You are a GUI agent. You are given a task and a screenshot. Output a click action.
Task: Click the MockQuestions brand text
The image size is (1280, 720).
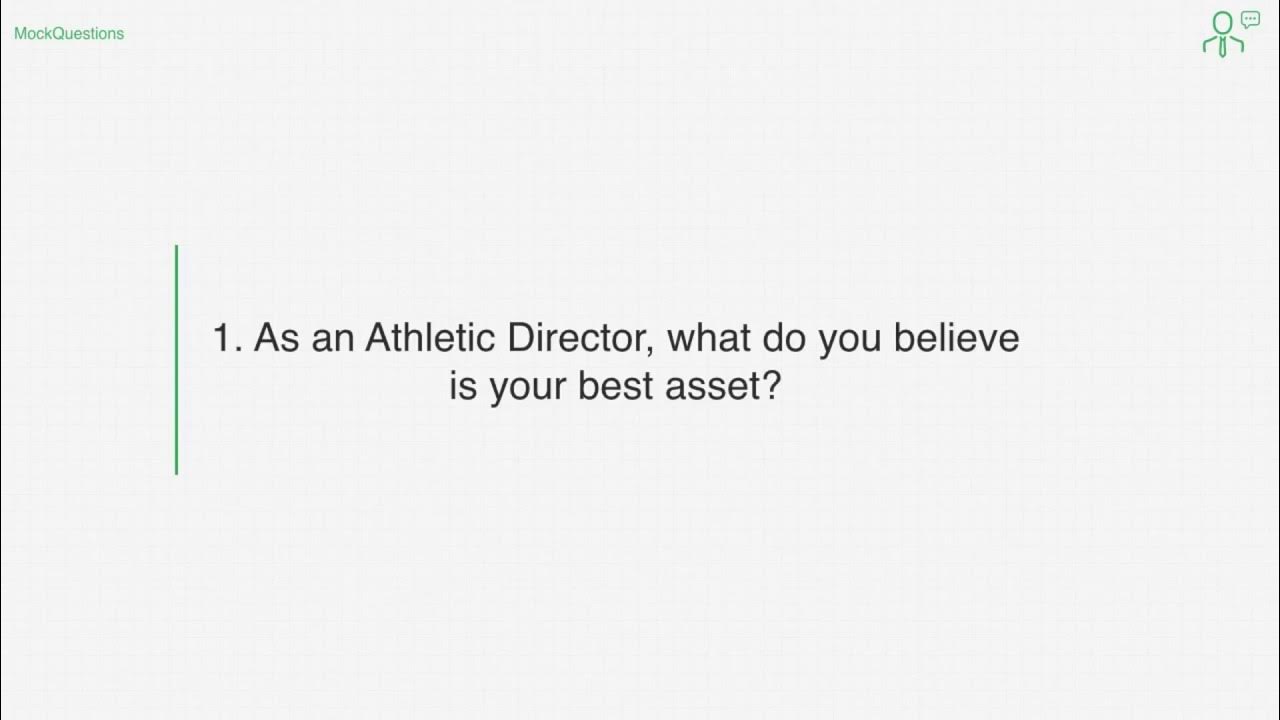69,34
